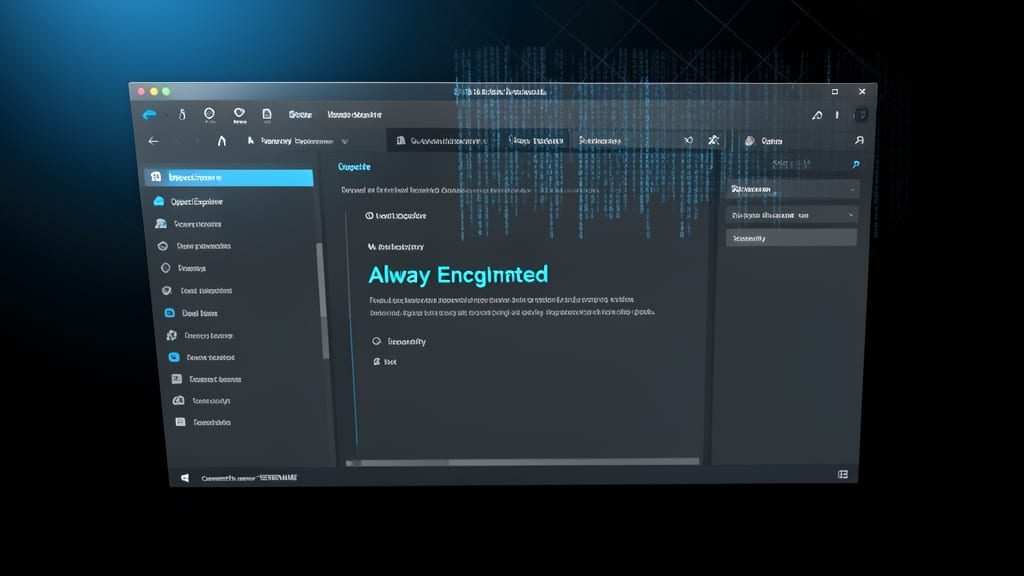Click the light gray text field below the dropdowns
1024x576 pixels.
[x=792, y=238]
